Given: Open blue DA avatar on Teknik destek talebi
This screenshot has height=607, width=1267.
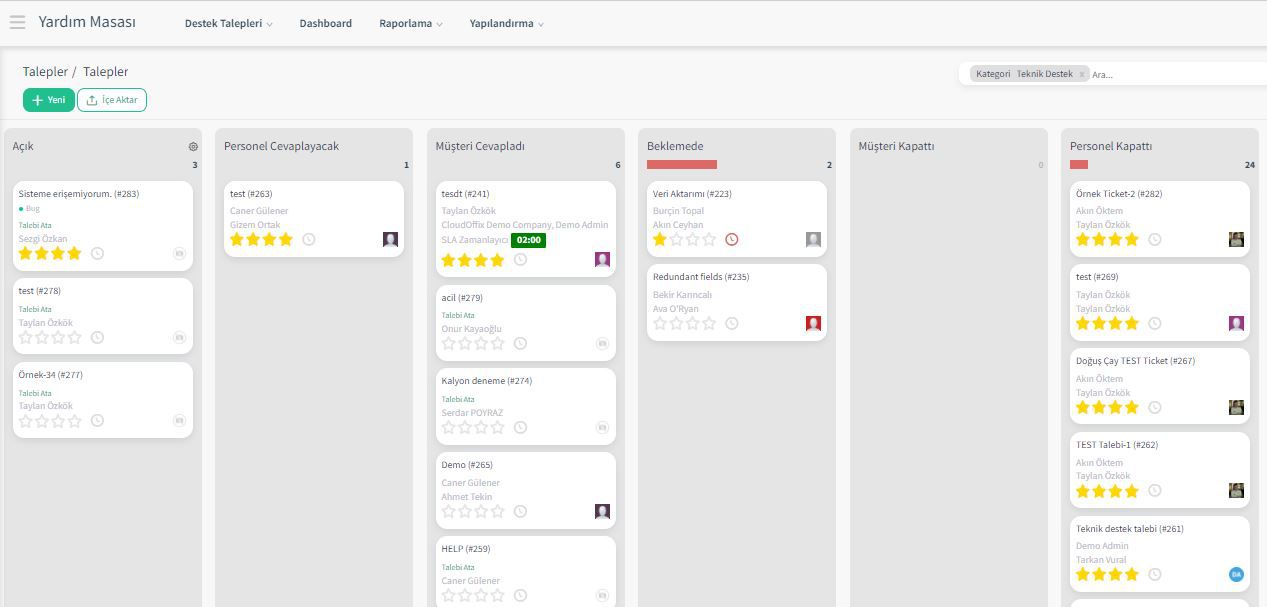Looking at the screenshot, I should point(1236,574).
